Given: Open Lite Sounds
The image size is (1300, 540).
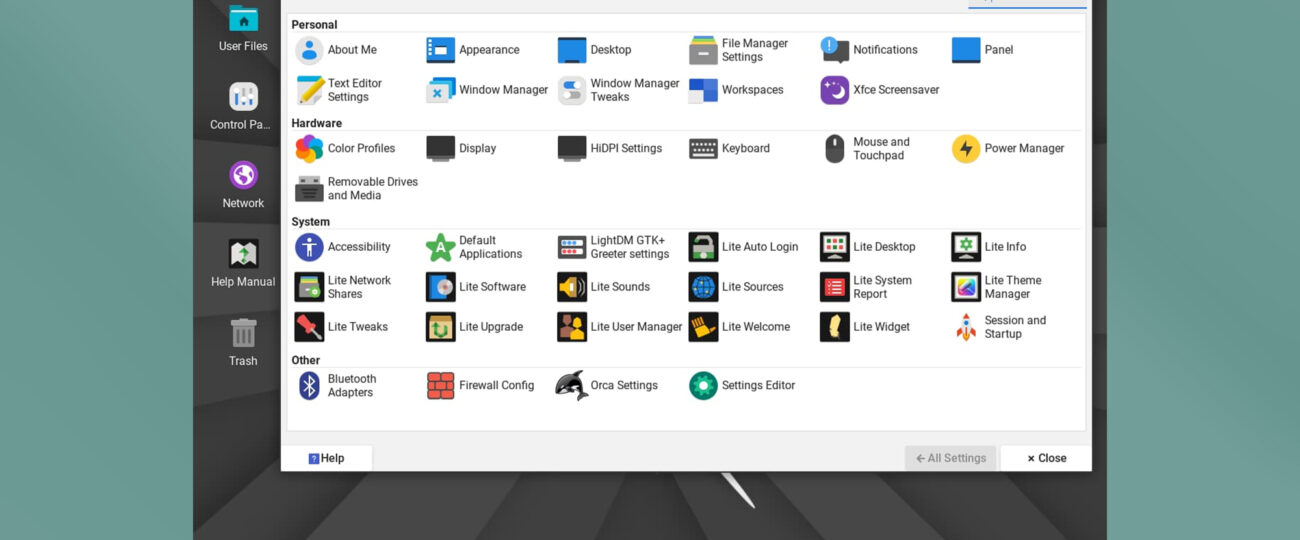Looking at the screenshot, I should [604, 287].
